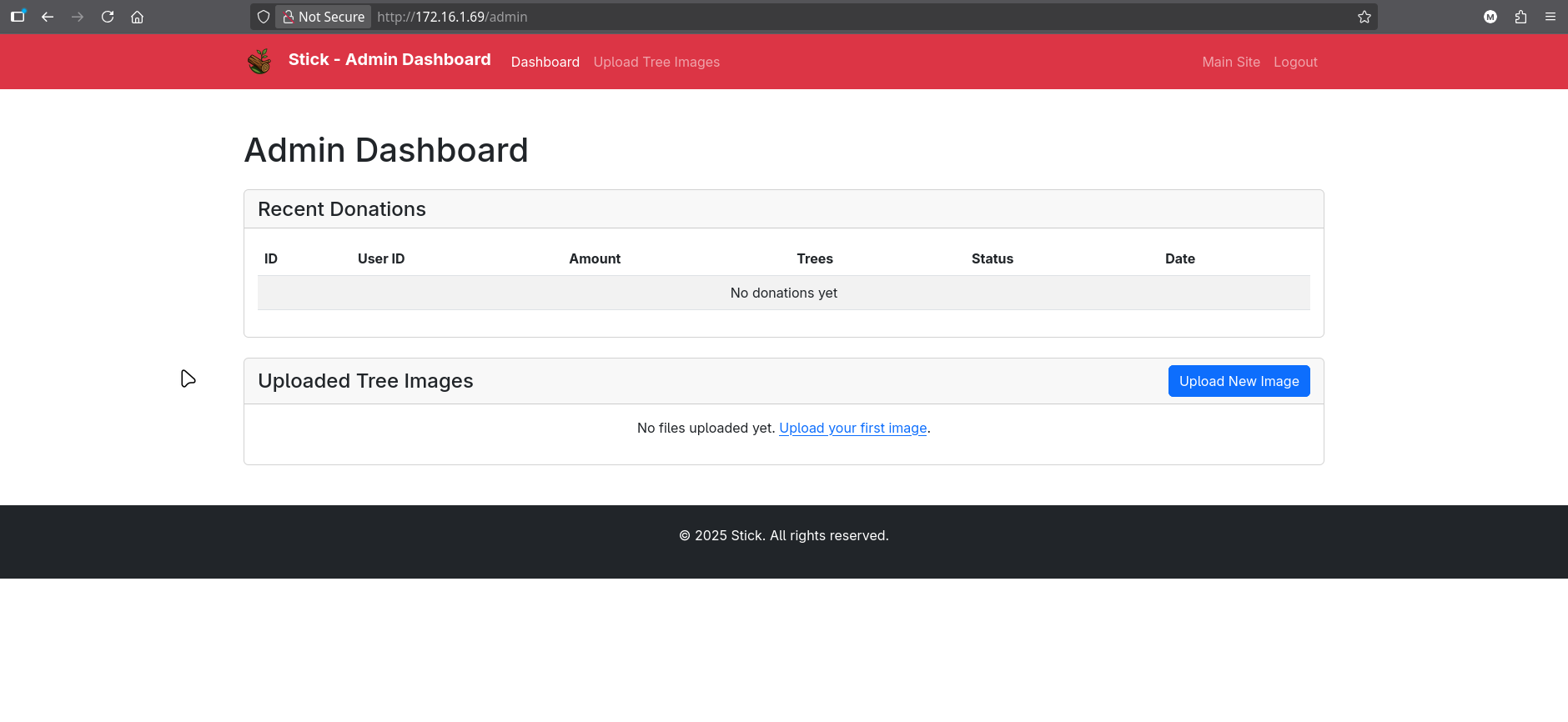Click the browser back arrow

(48, 17)
